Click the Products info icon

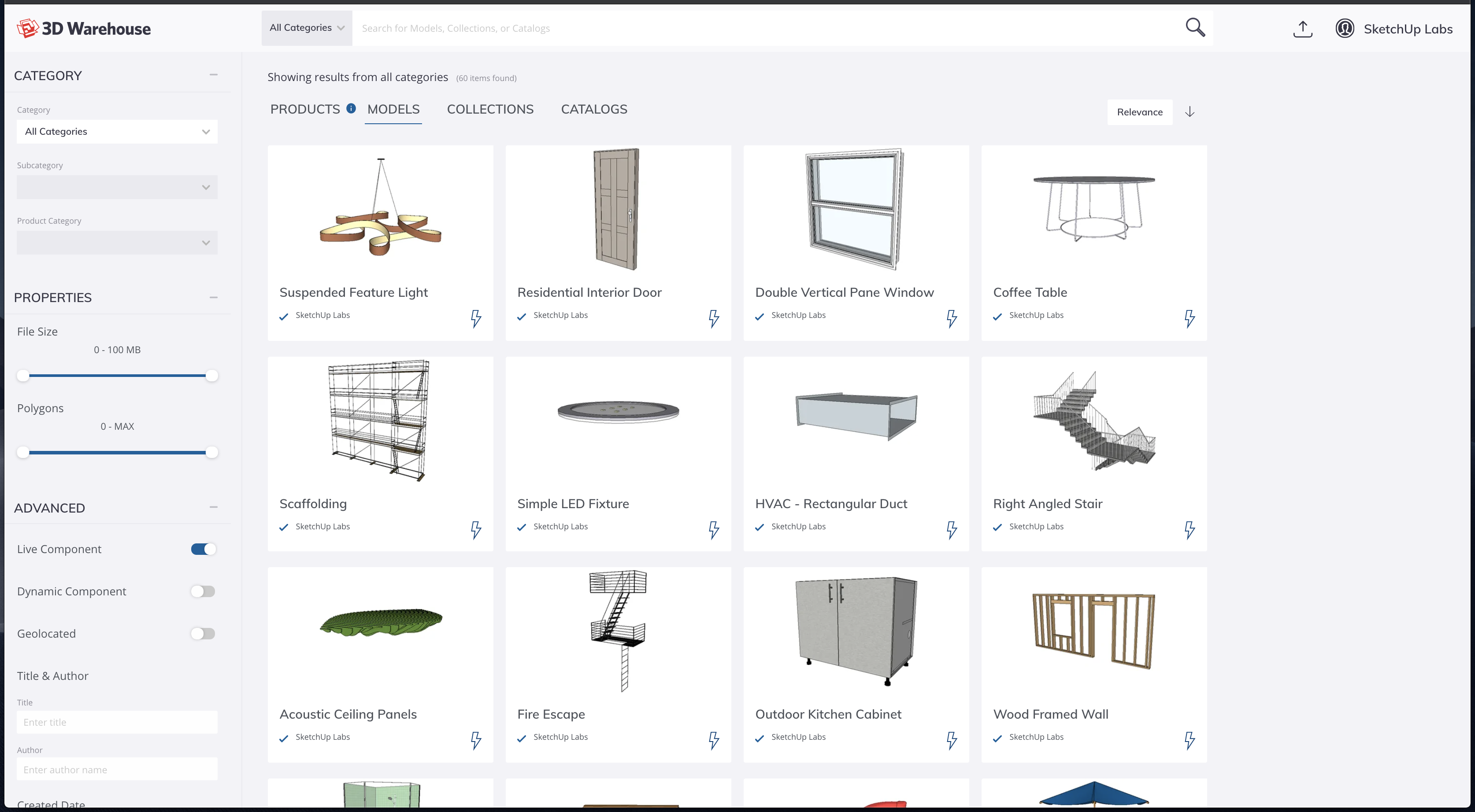[351, 108]
